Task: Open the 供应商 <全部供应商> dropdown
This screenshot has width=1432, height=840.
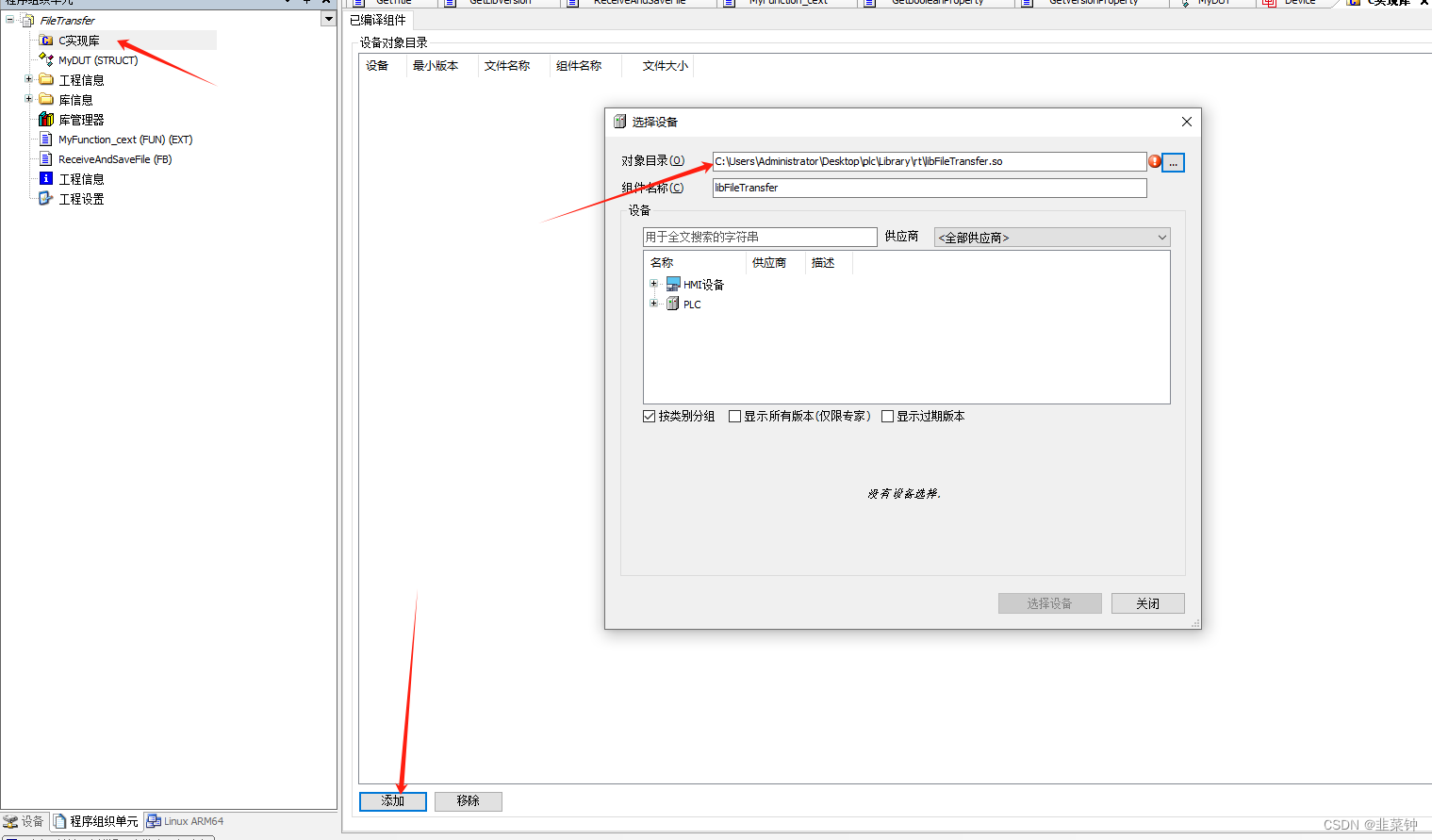Action: click(1052, 238)
